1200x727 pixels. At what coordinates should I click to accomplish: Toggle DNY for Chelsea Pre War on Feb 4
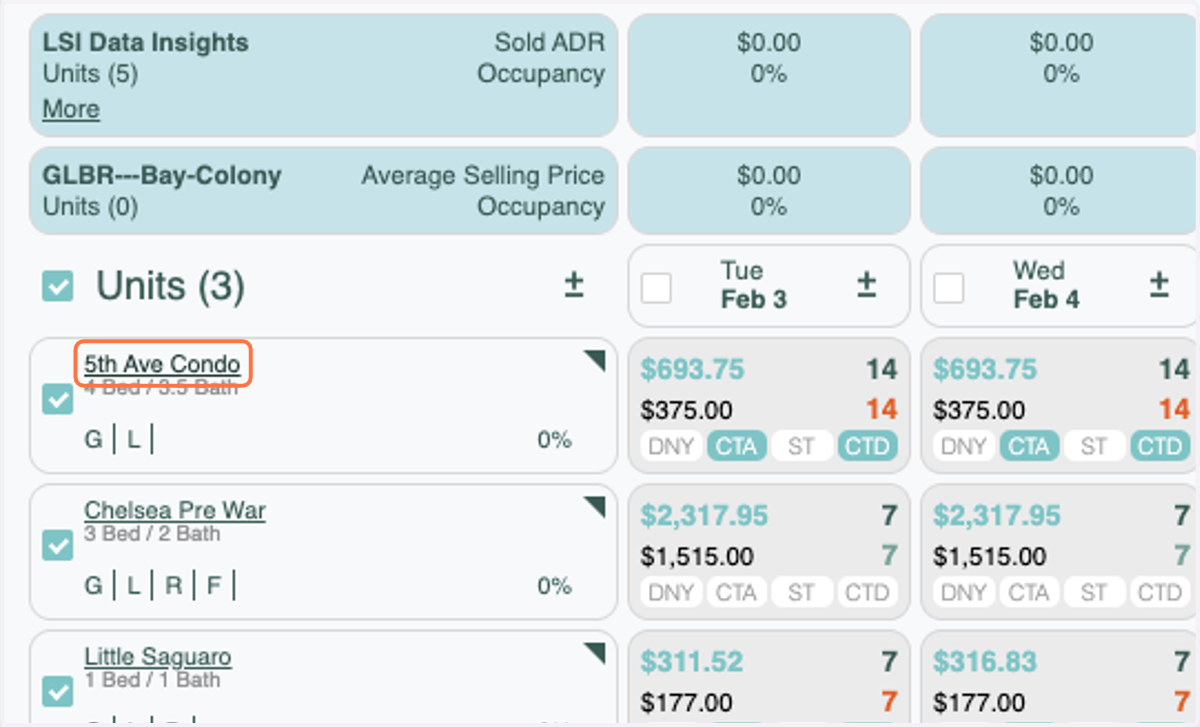[963, 592]
